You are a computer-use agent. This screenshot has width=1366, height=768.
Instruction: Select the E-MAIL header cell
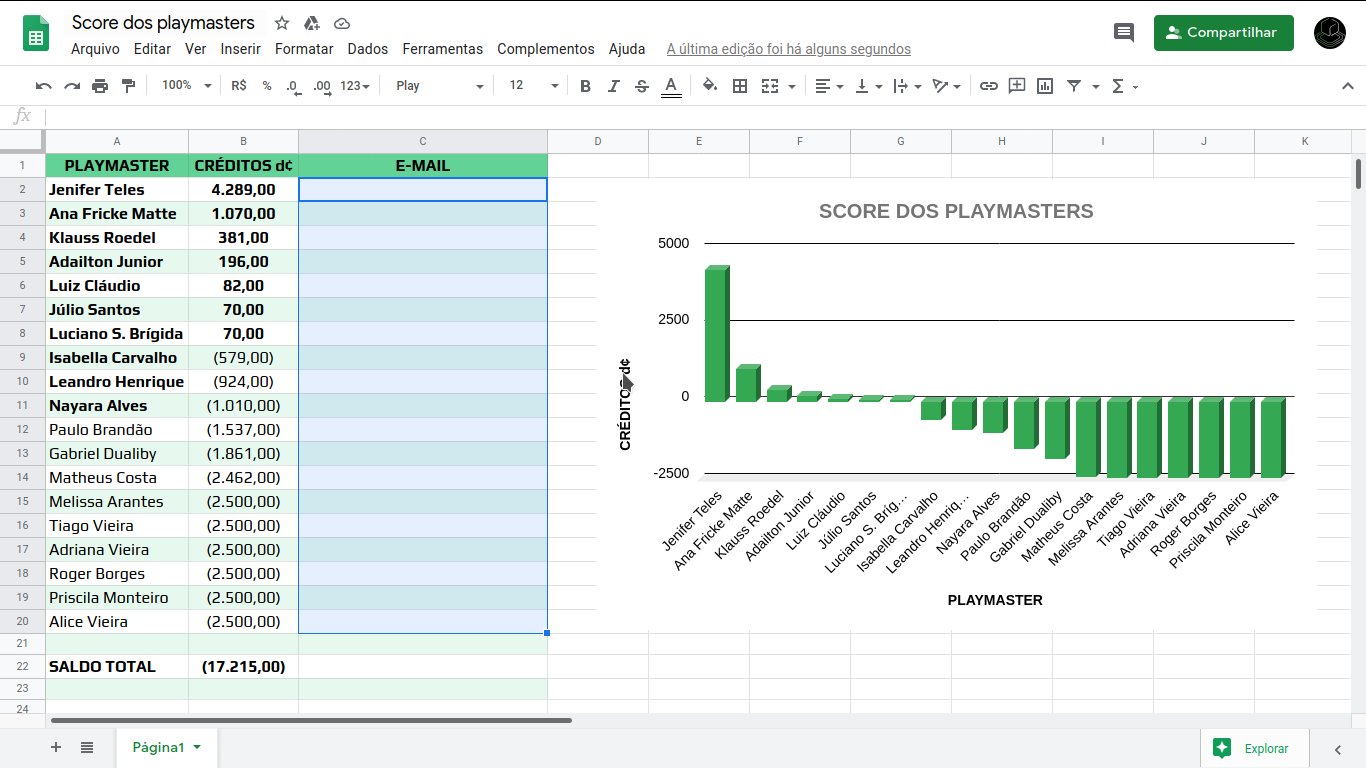(x=423, y=165)
